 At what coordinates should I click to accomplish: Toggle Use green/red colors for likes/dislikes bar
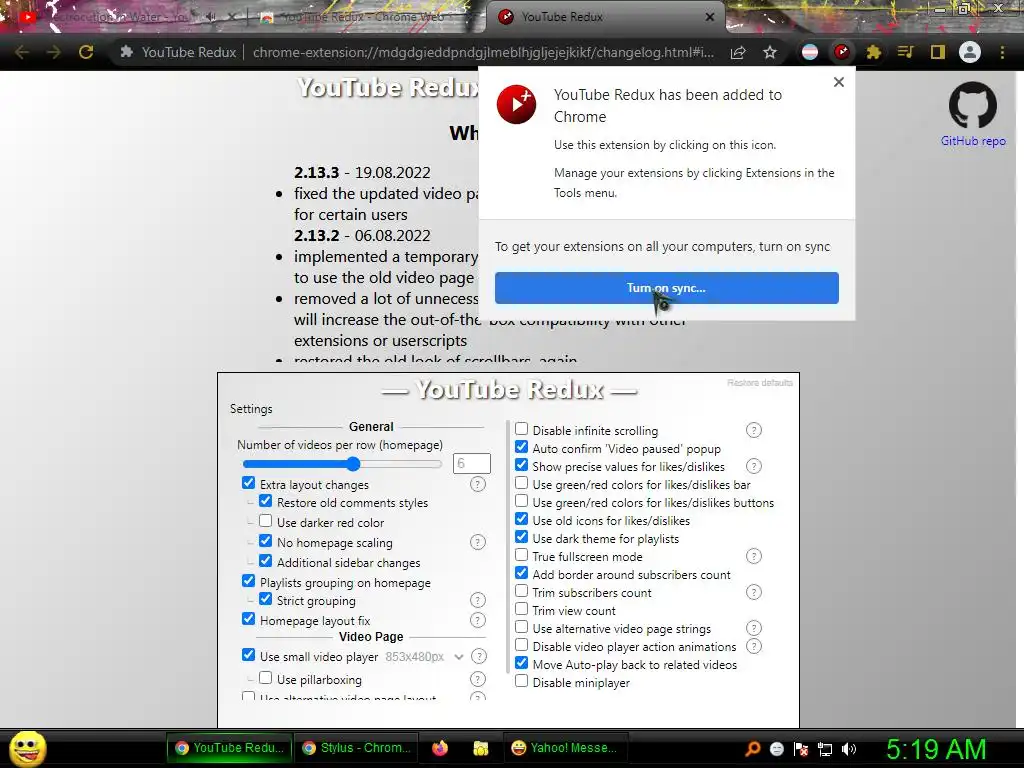(521, 483)
